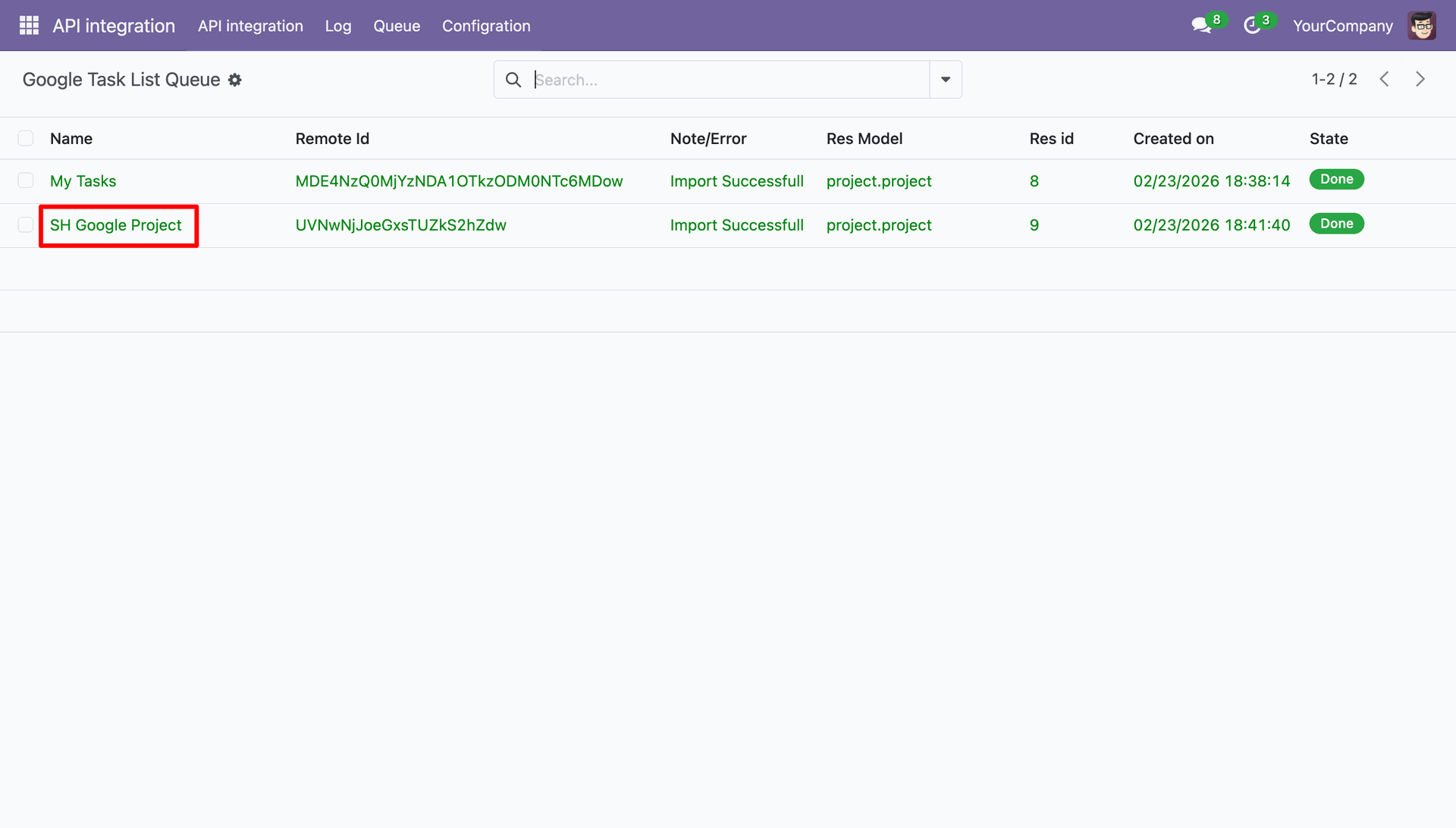1456x828 pixels.
Task: Go to previous page arrow
Action: tap(1384, 79)
